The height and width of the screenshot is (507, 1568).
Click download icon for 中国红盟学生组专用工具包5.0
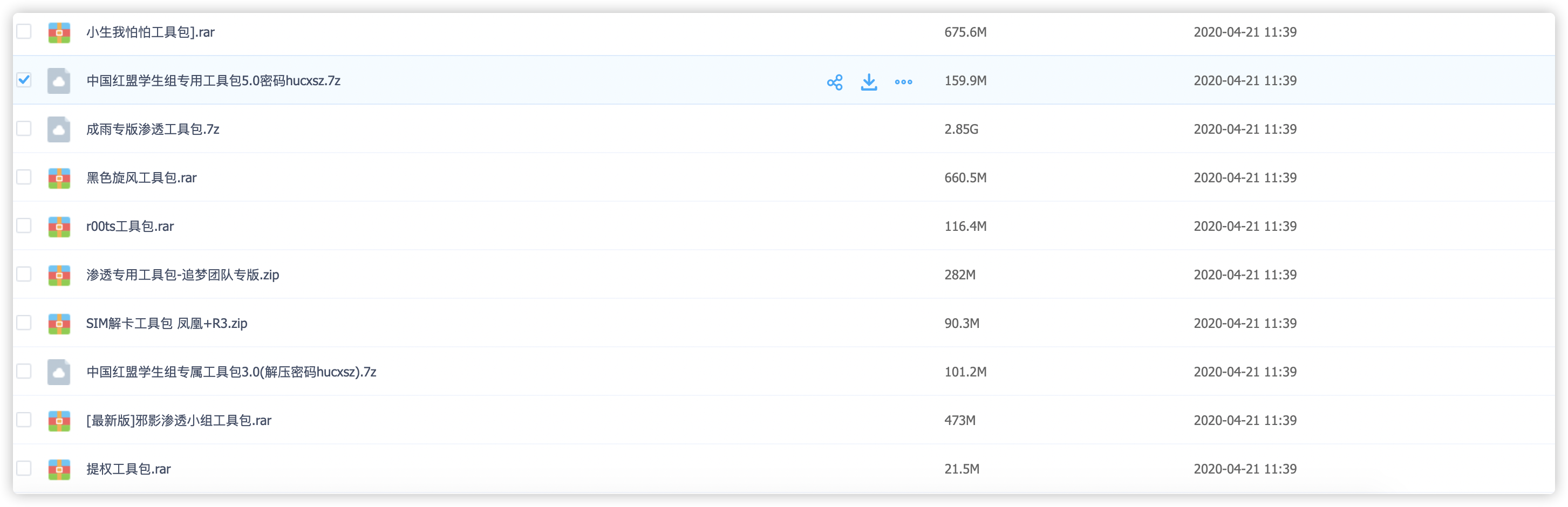click(x=869, y=81)
